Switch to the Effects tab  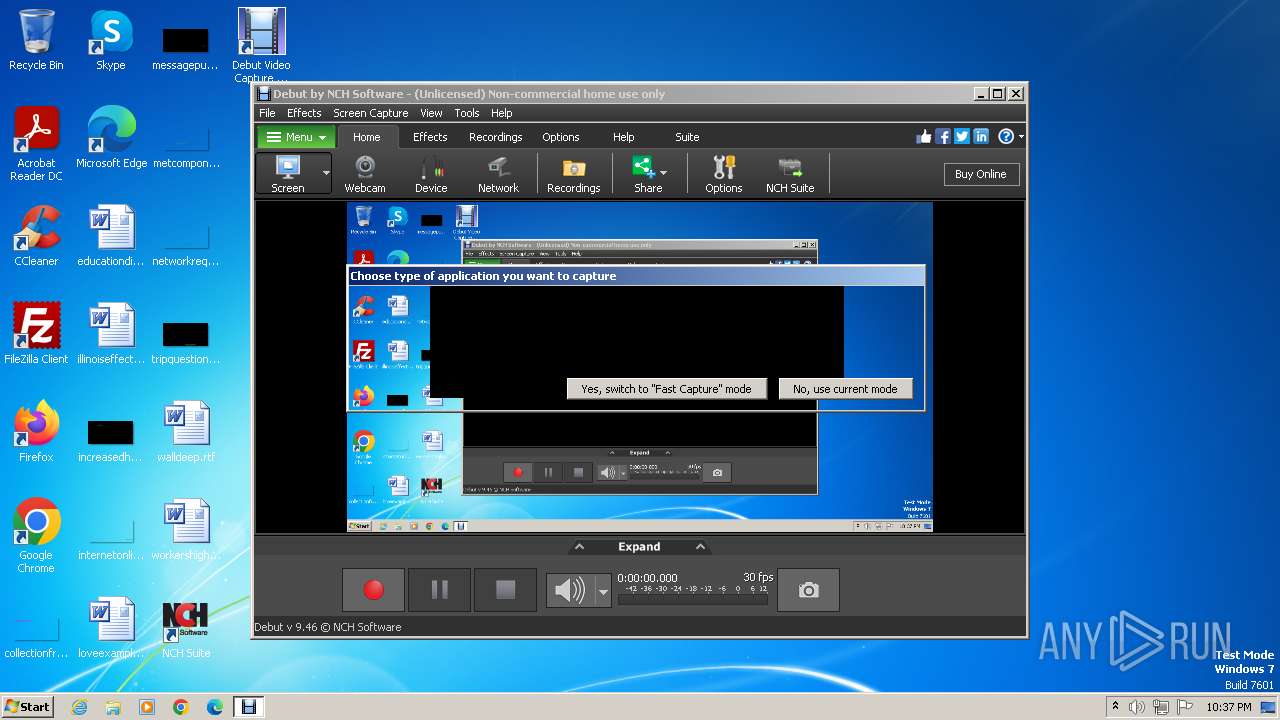coord(430,137)
